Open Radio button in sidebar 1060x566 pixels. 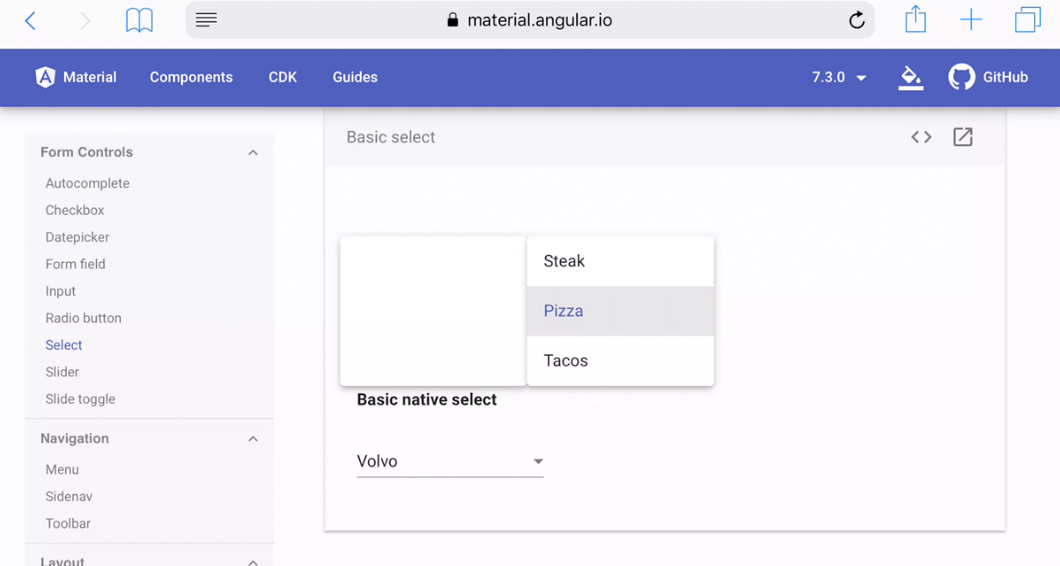pos(83,318)
